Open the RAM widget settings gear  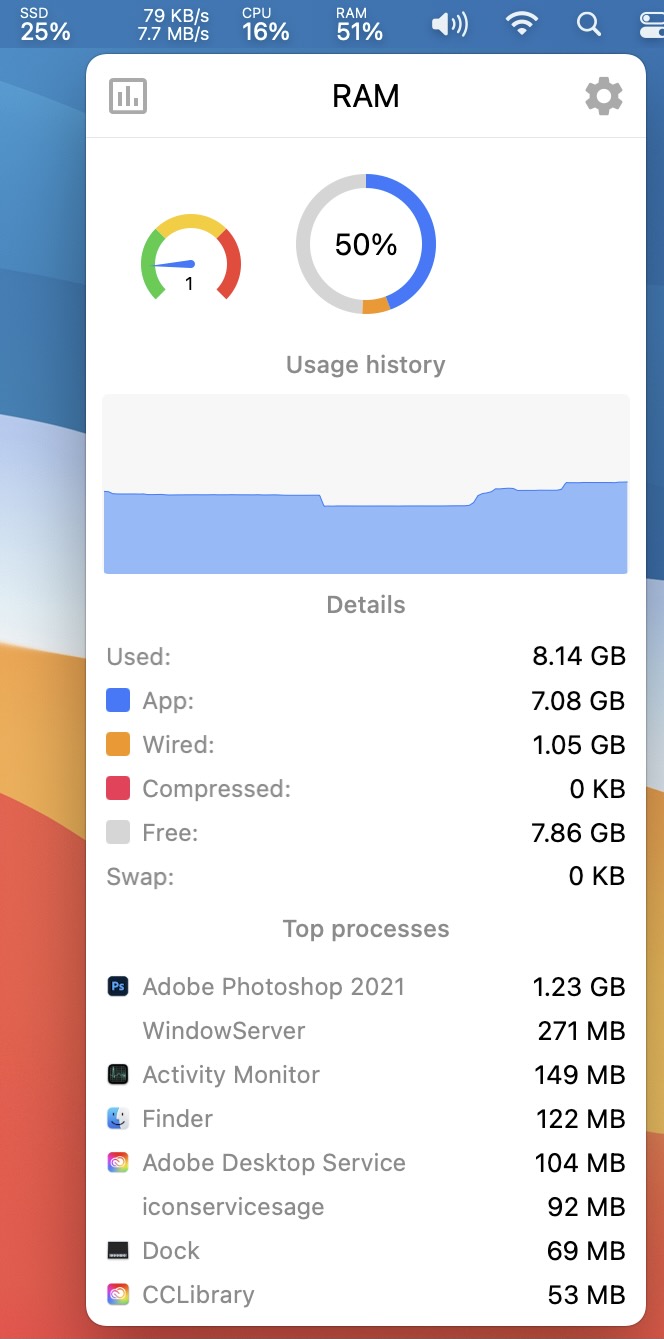pos(603,96)
